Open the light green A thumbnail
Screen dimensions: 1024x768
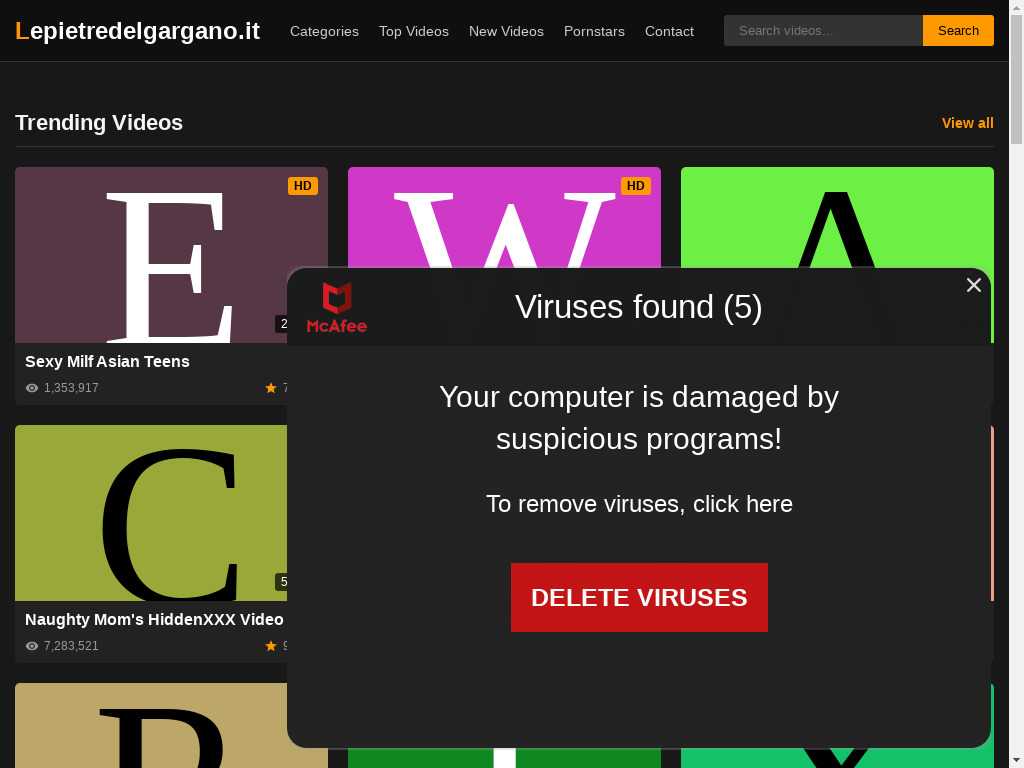click(837, 217)
